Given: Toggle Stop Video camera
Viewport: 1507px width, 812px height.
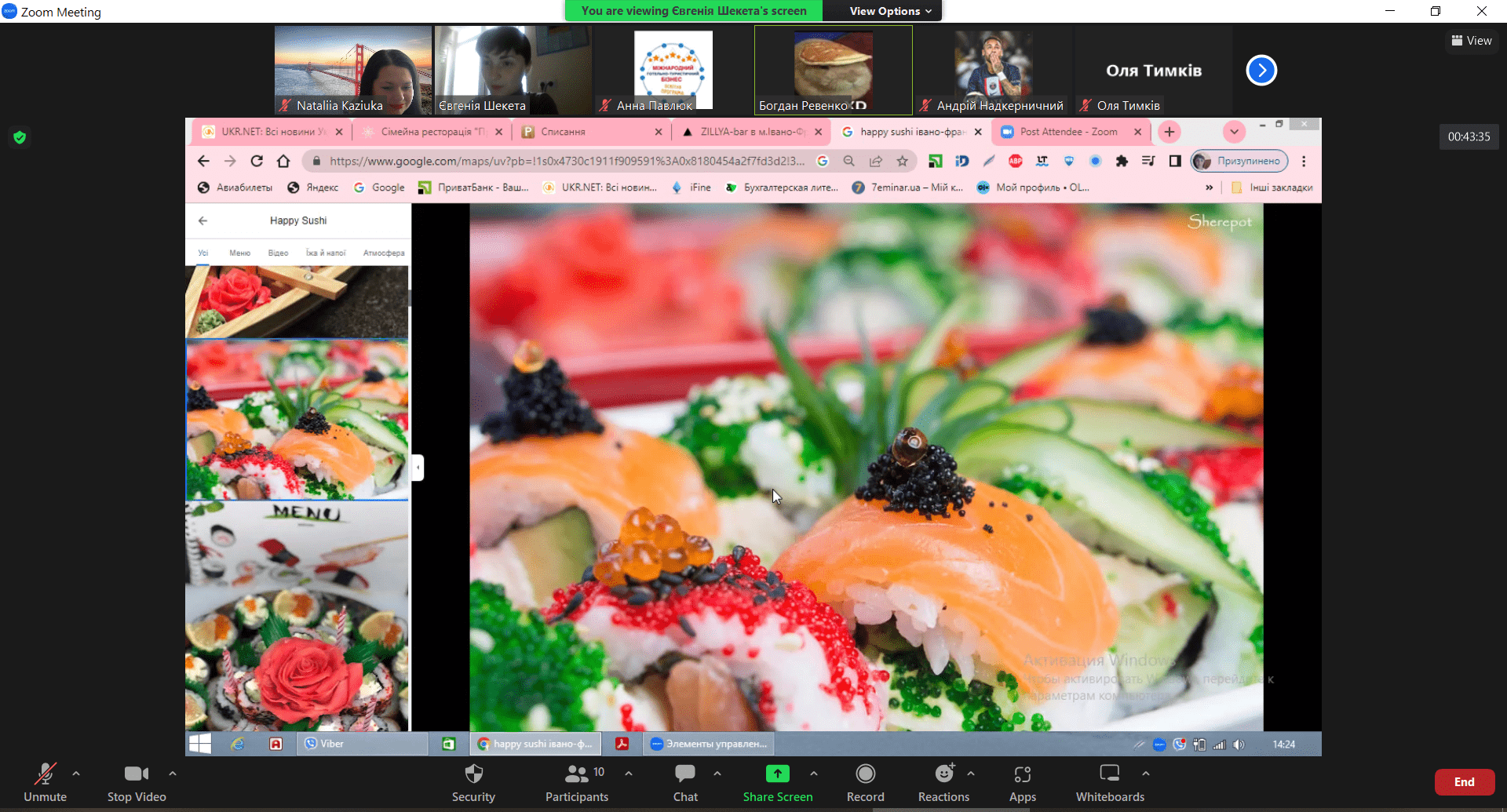Looking at the screenshot, I should tap(137, 774).
